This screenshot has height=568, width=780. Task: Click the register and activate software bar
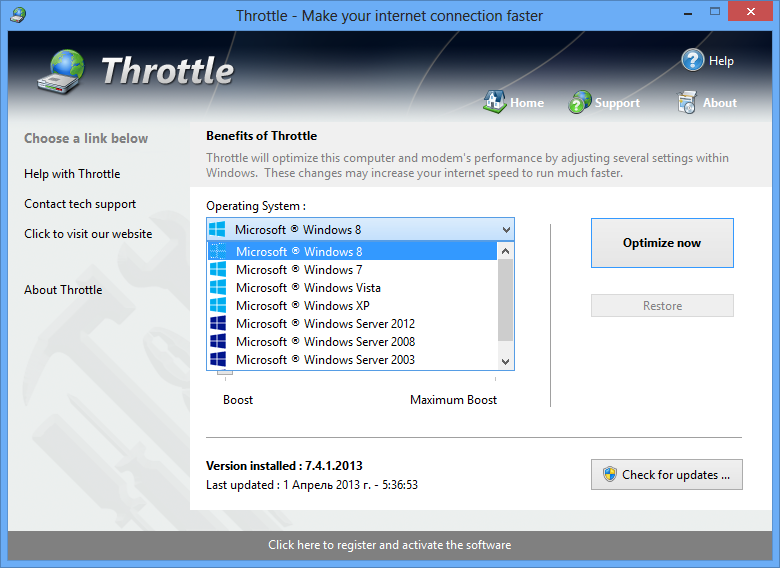tap(390, 545)
